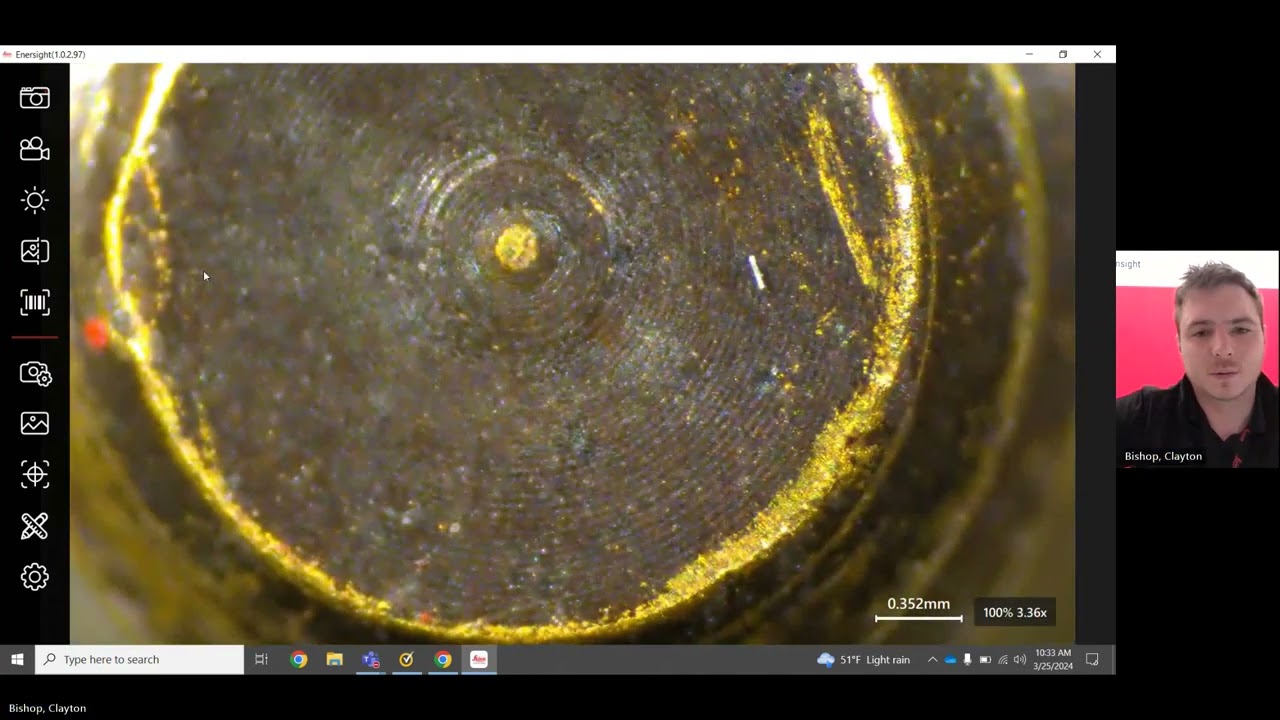Restore down the Enersight window
This screenshot has height=720, width=1280.
click(1063, 54)
